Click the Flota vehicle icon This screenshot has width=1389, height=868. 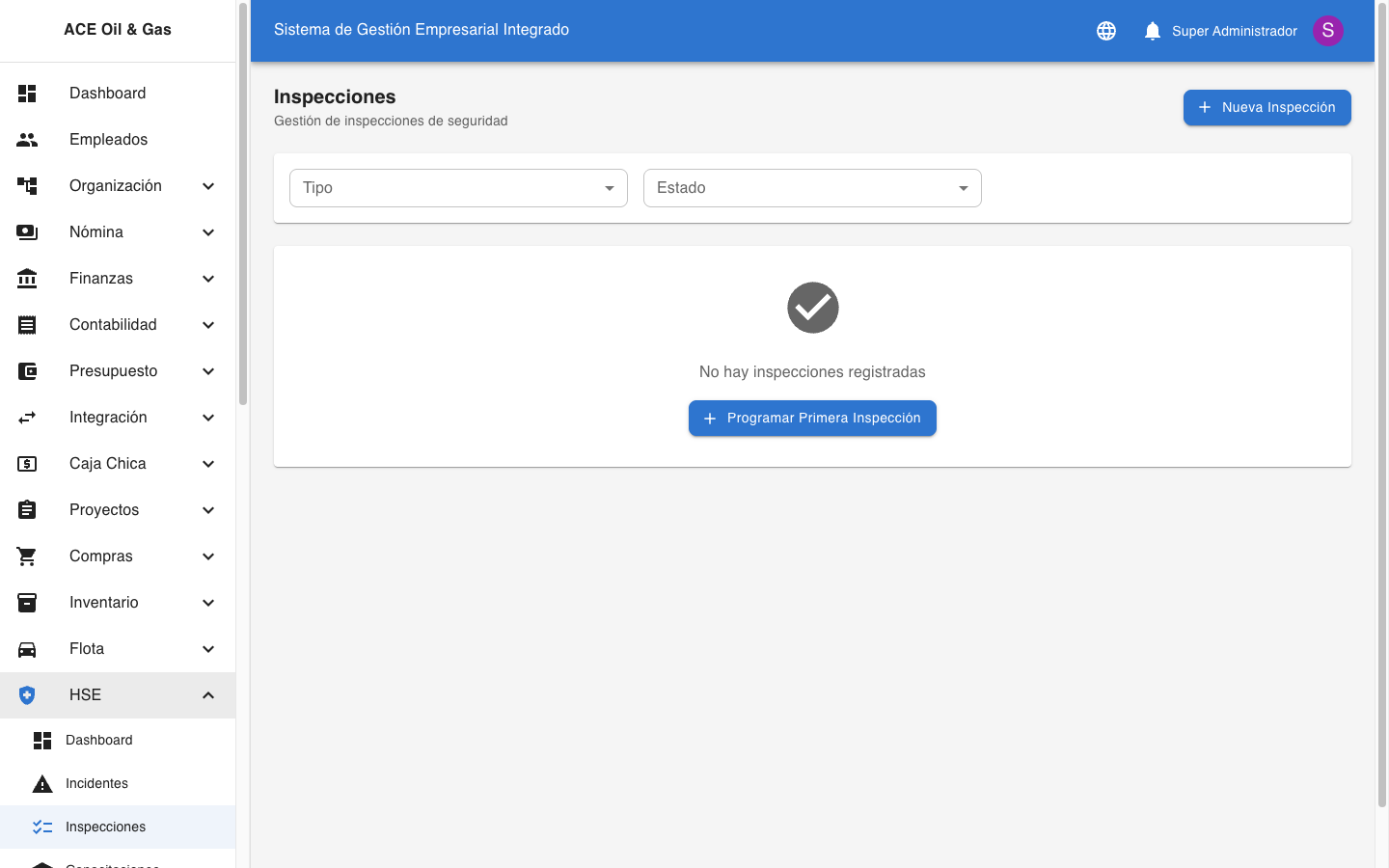pos(27,648)
